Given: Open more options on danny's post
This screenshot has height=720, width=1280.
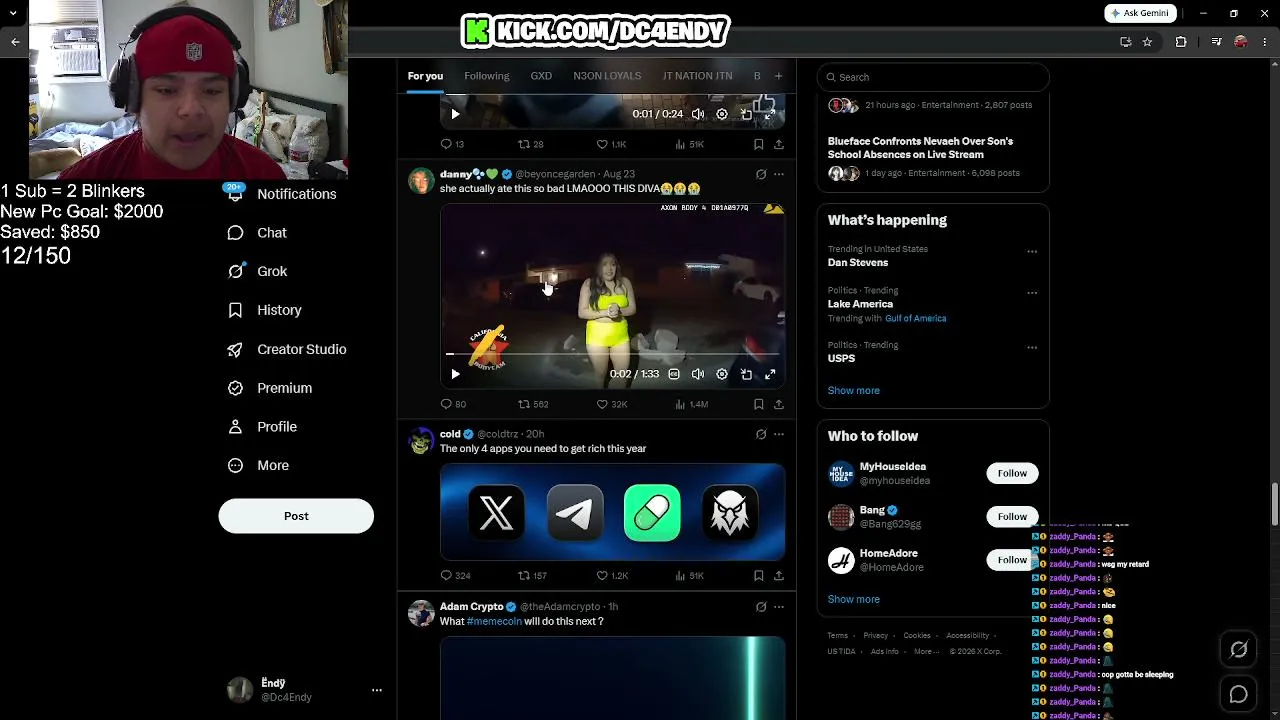Looking at the screenshot, I should coord(779,174).
